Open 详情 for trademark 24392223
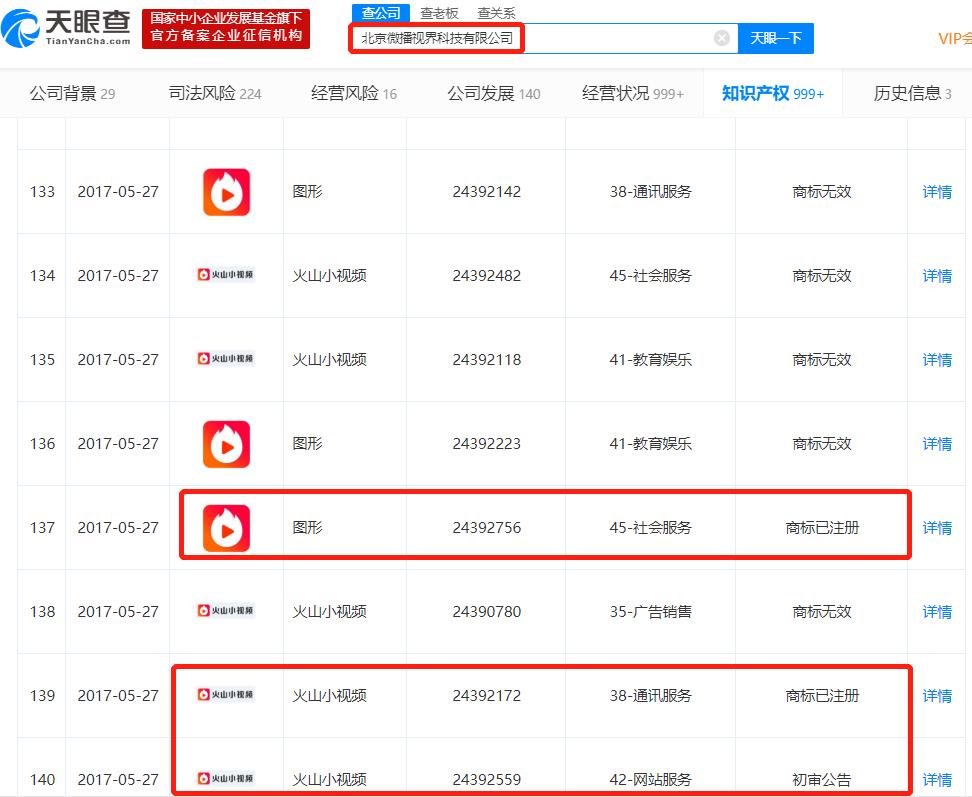The image size is (972, 797). [937, 444]
